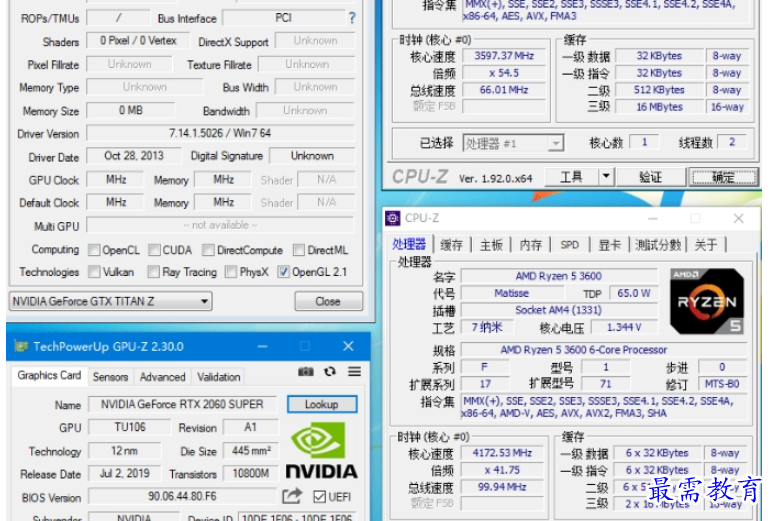Click the GPU-Z title bar icon

(21, 346)
